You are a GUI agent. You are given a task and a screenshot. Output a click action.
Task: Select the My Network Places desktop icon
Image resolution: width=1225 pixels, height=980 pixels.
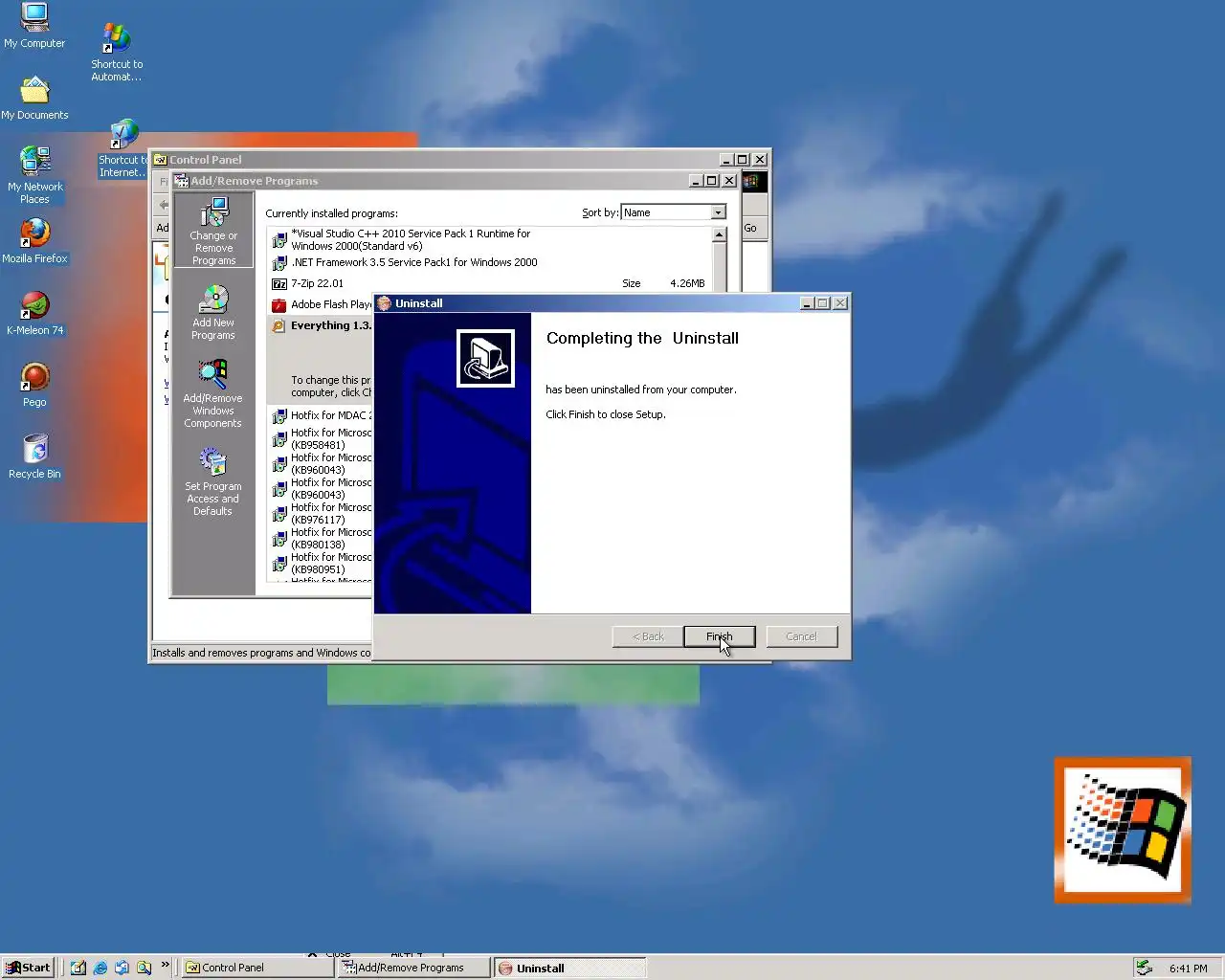[35, 175]
